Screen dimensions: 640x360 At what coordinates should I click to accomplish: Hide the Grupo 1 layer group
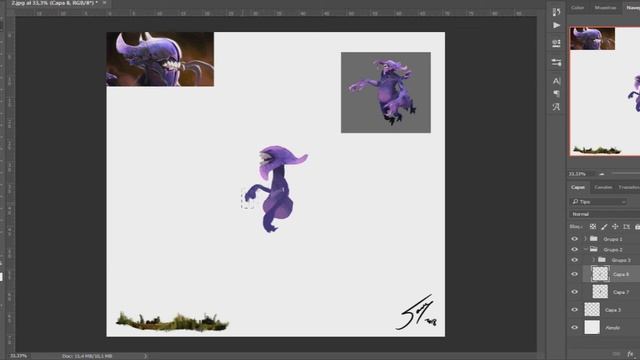pyautogui.click(x=575, y=239)
